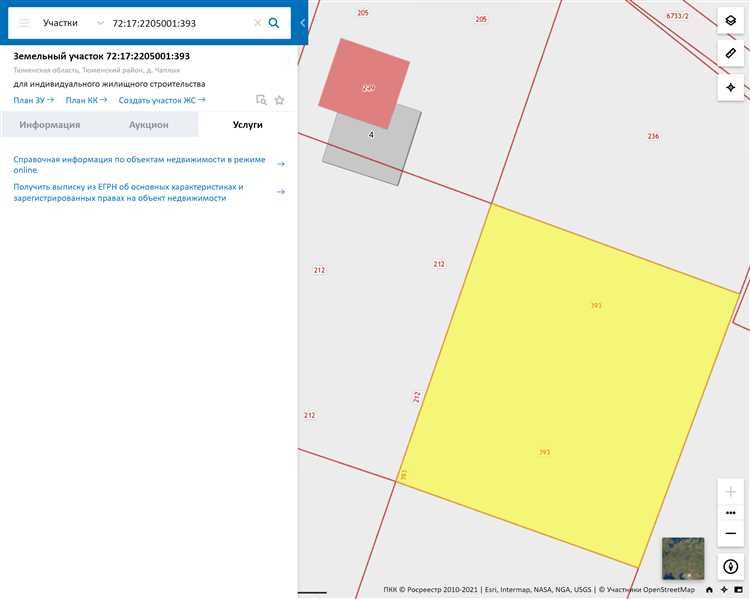The width and height of the screenshot is (750, 599).
Task: Reset map orientation with compass button
Action: 731,567
